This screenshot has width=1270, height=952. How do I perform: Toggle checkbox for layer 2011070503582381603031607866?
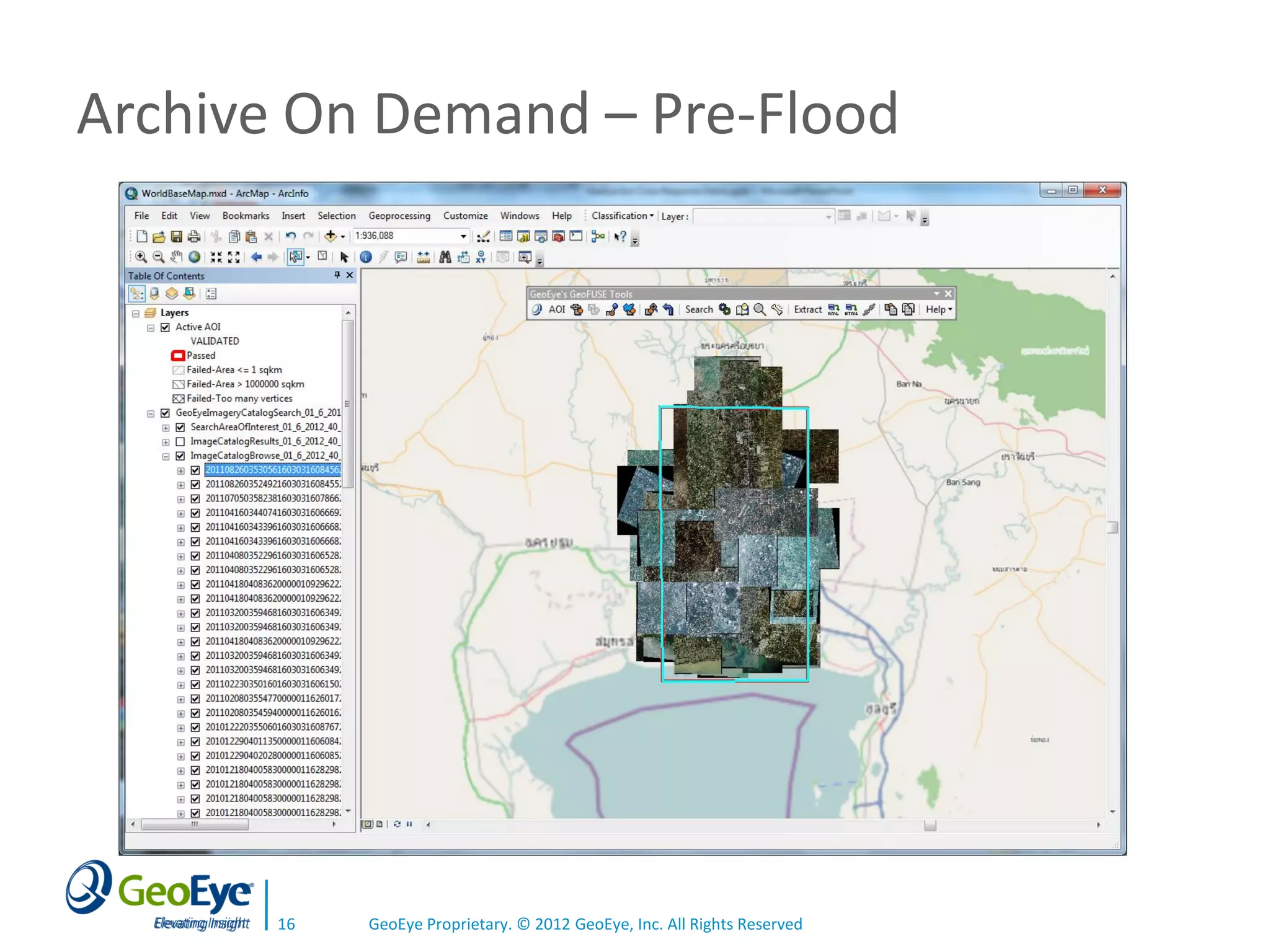tap(195, 498)
